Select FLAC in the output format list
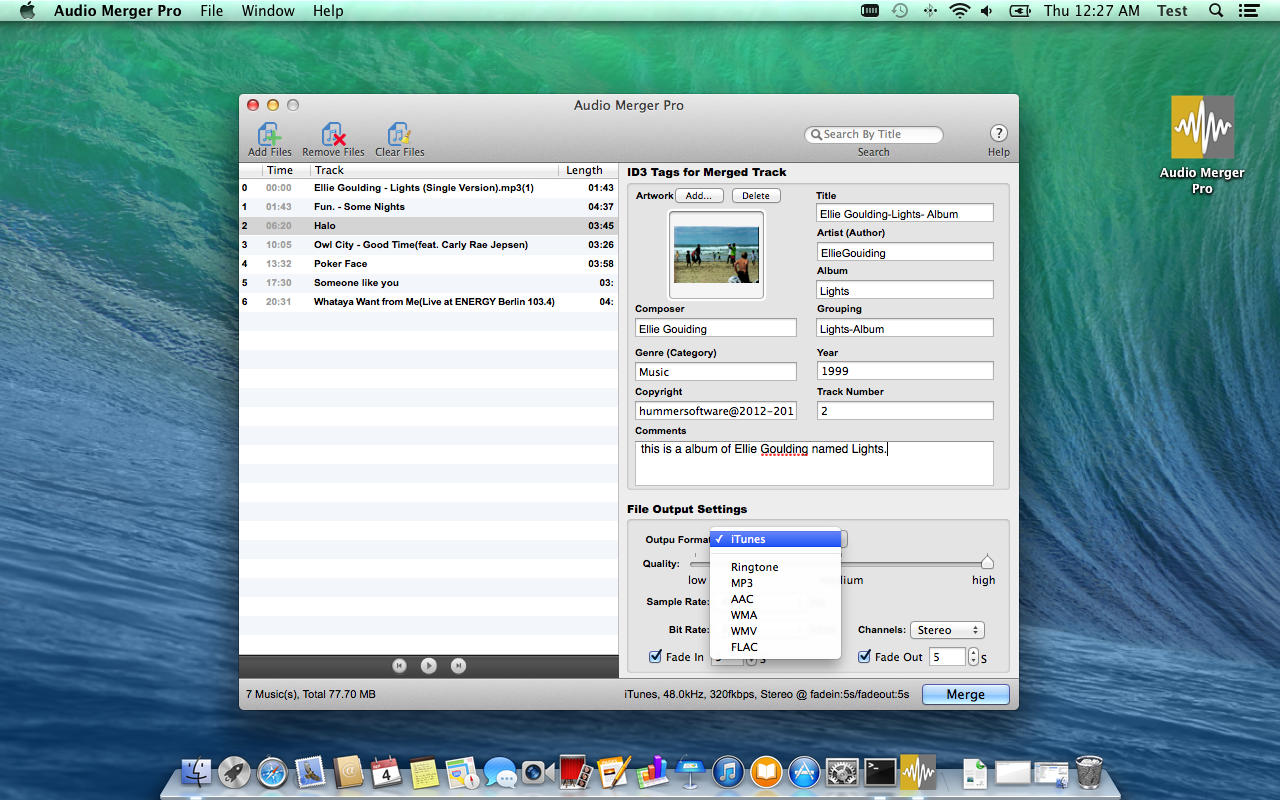The height and width of the screenshot is (800, 1280). point(744,647)
